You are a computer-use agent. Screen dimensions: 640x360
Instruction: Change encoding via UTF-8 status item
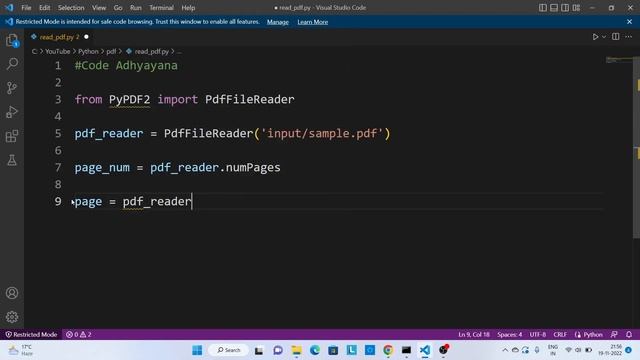click(x=538, y=334)
